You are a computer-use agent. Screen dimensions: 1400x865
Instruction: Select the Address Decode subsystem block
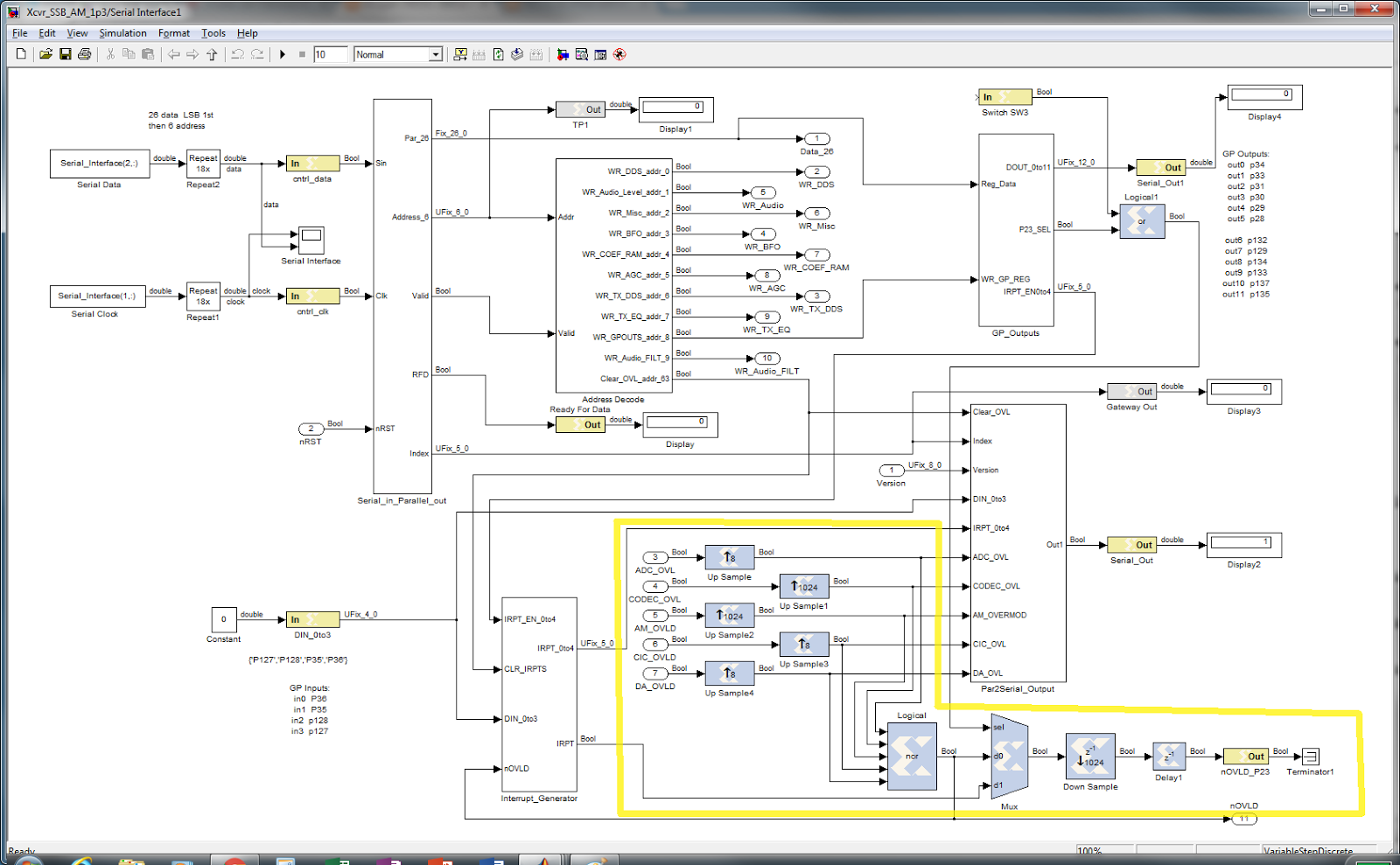pyautogui.click(x=613, y=276)
